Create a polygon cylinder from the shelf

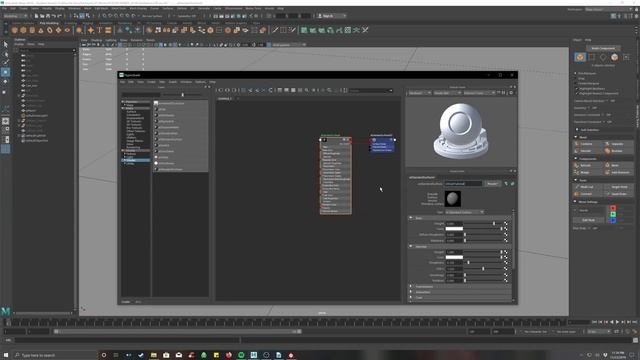pos(32,30)
